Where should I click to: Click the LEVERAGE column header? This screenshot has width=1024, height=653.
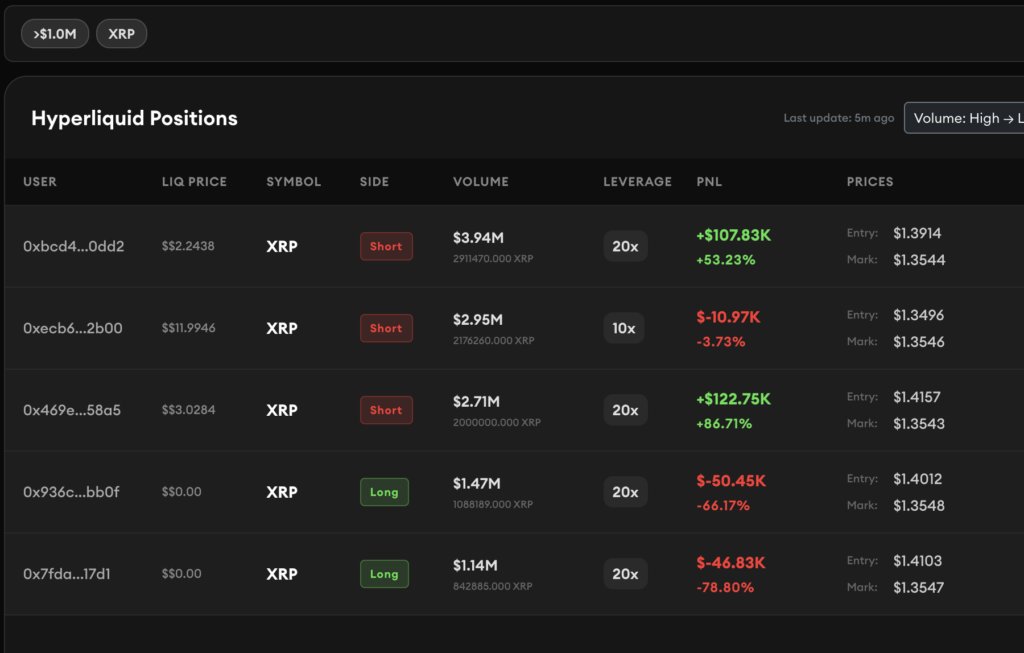tap(637, 182)
